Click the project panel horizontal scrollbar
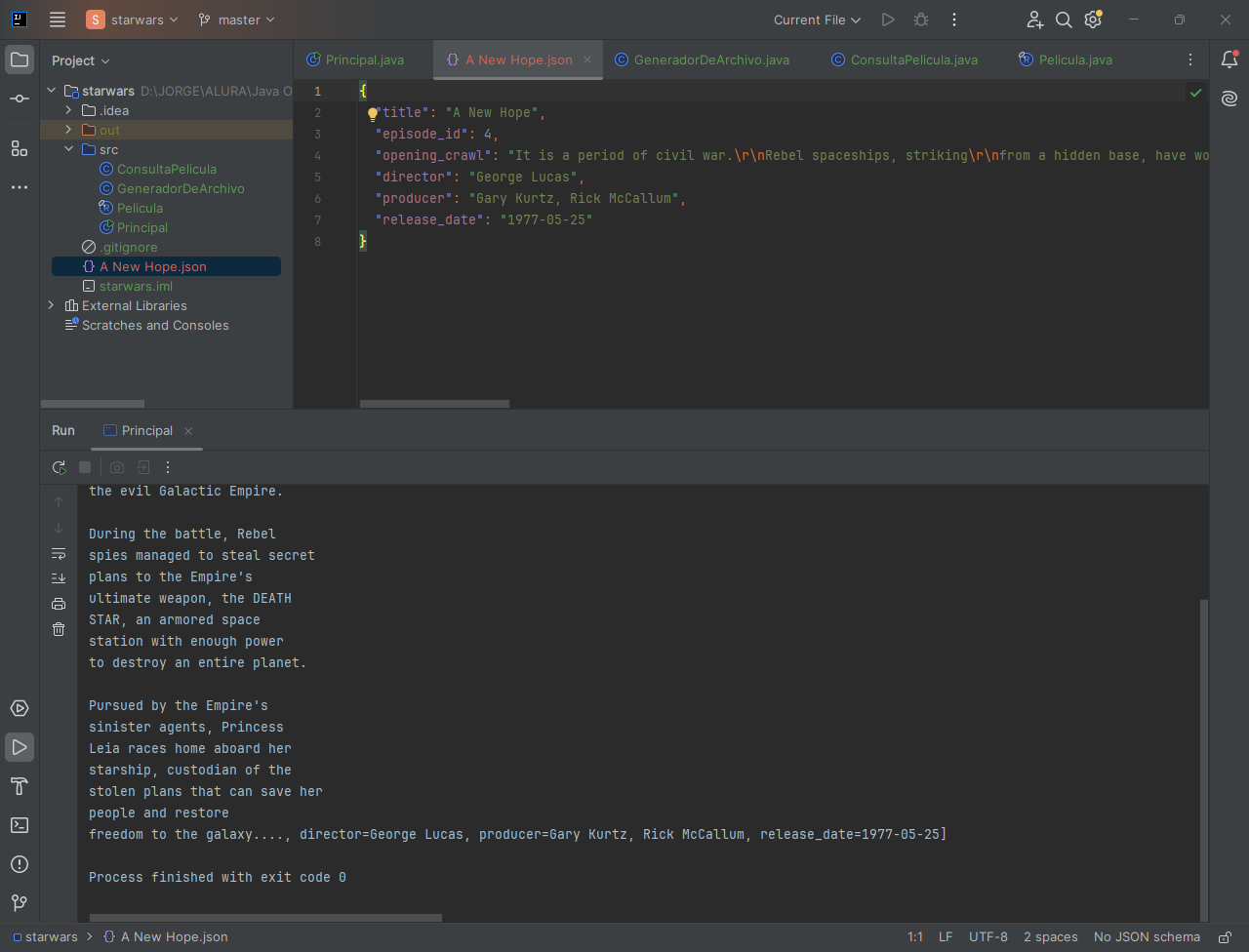This screenshot has width=1249, height=952. click(93, 404)
